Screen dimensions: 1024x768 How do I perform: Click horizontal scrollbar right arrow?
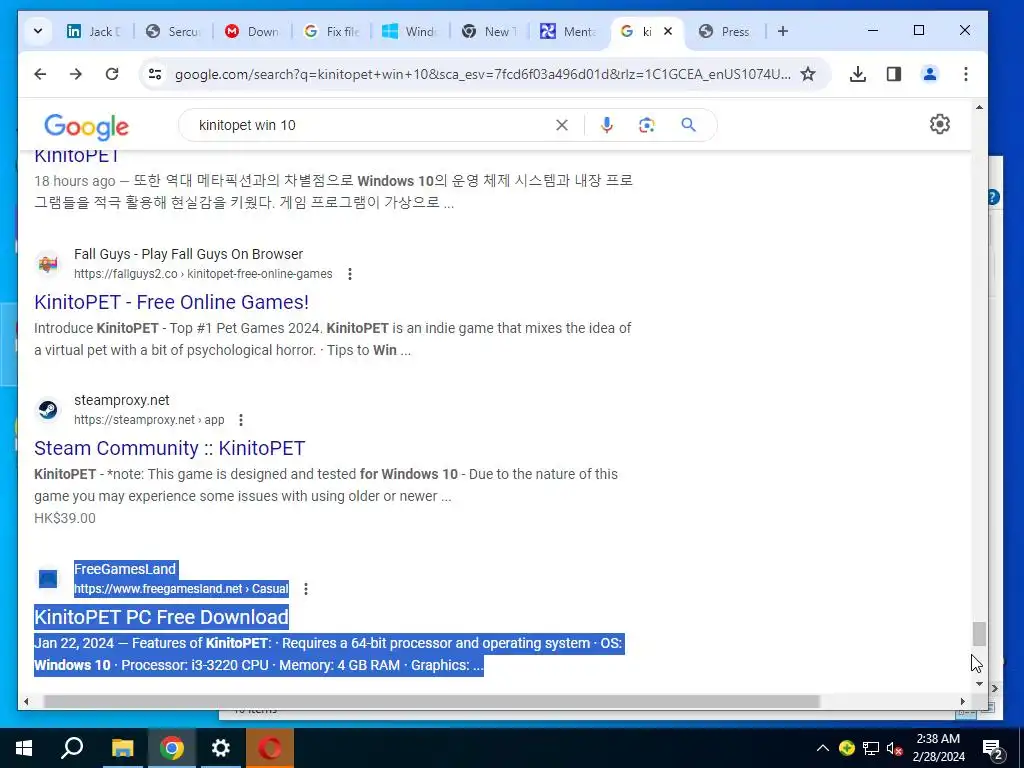[x=963, y=701]
